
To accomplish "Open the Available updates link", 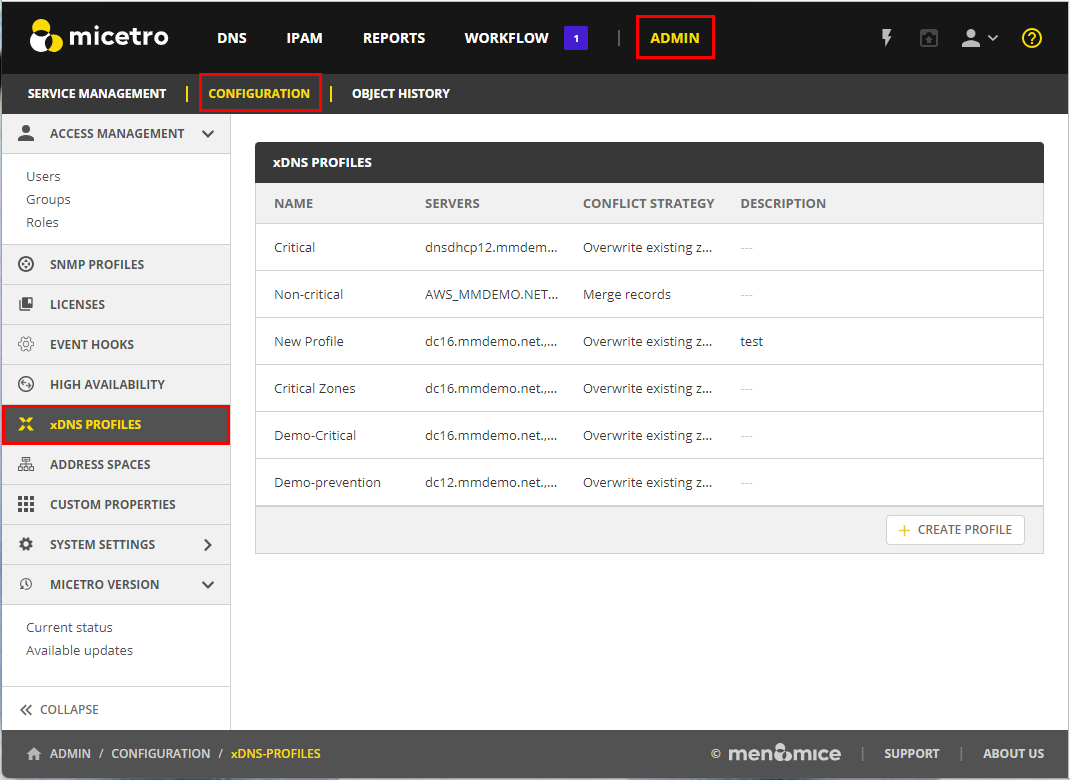I will point(79,650).
